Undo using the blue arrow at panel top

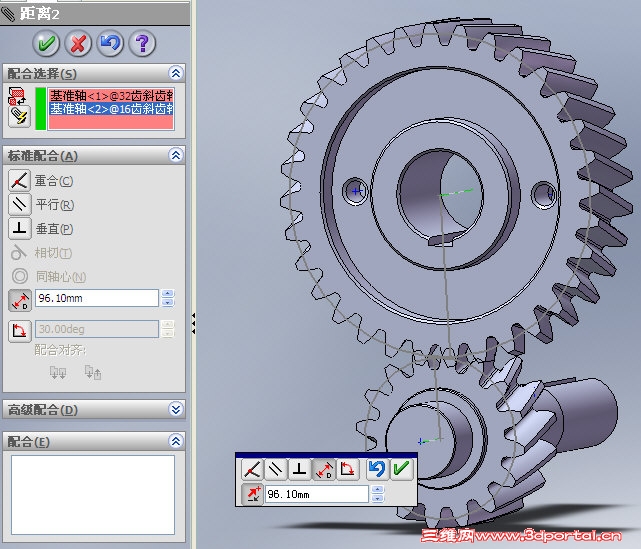coord(110,43)
